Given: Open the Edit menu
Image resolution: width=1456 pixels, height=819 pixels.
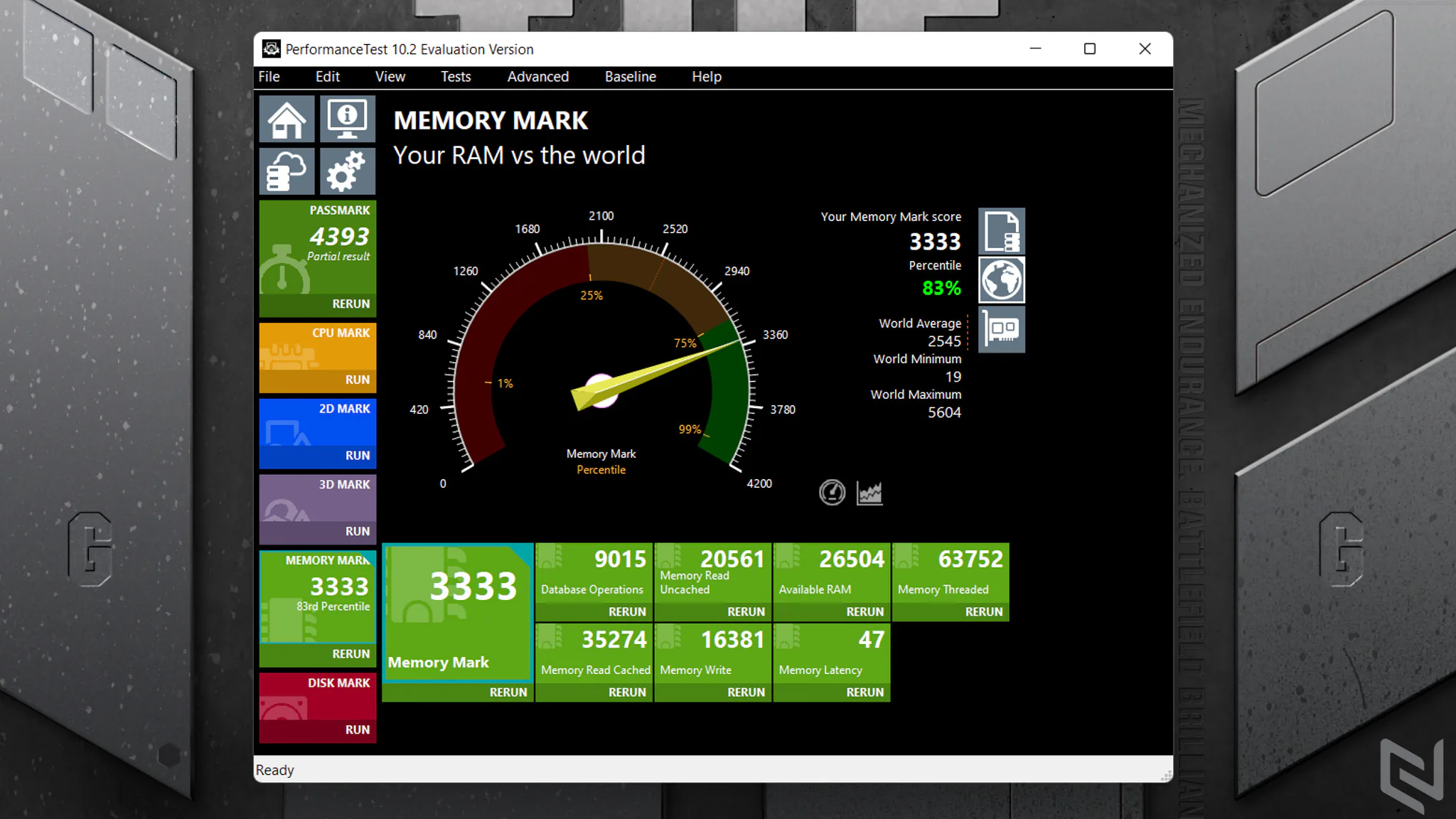Looking at the screenshot, I should 328,77.
